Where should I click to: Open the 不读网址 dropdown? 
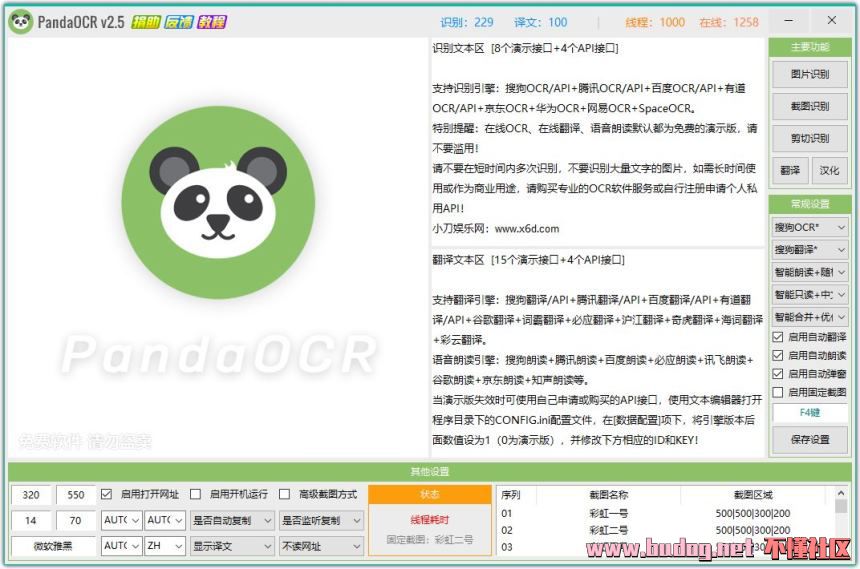pyautogui.click(x=321, y=546)
